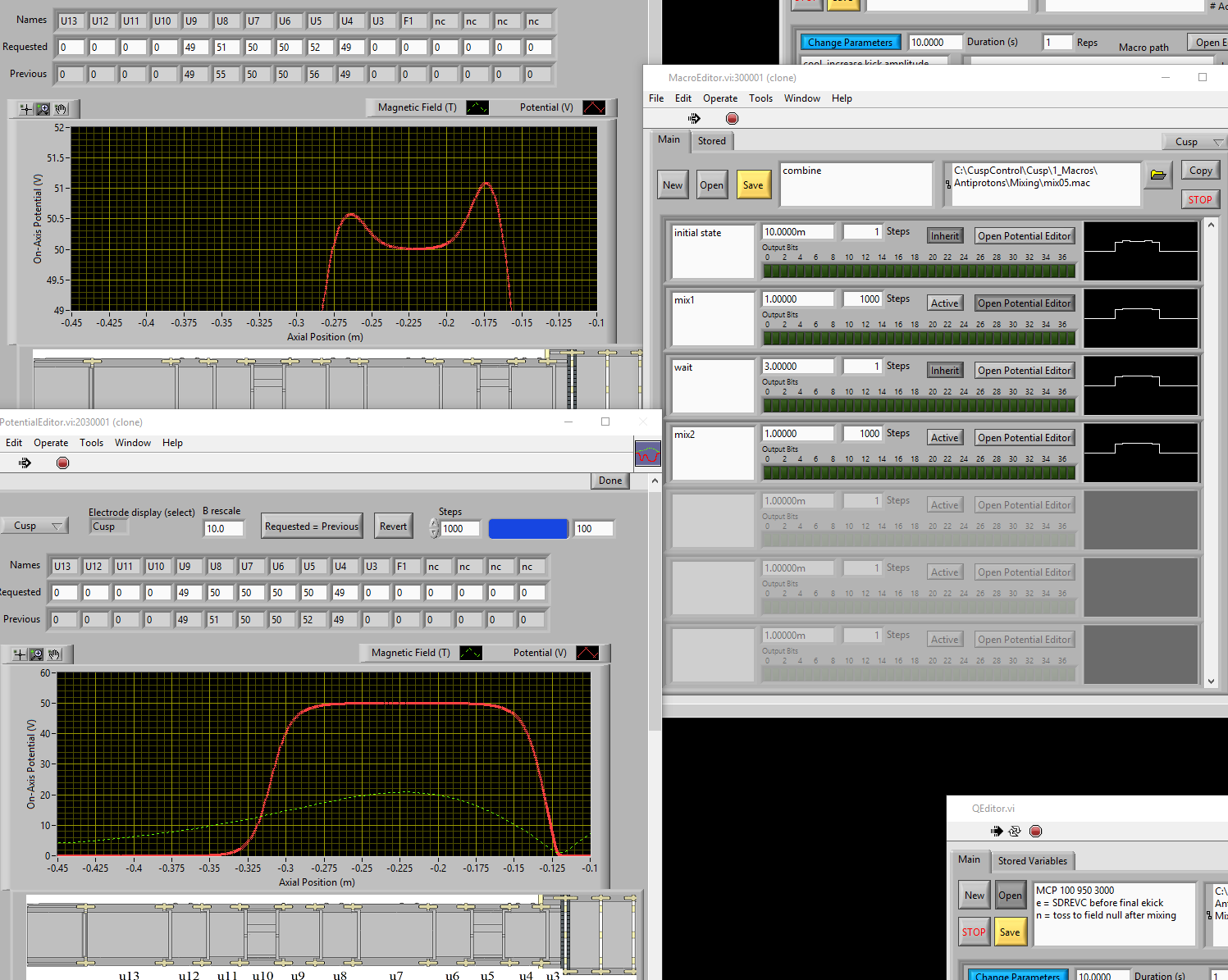Image resolution: width=1228 pixels, height=980 pixels.
Task: Click the Steps increment stepper in PotentialEditor
Action: coord(434,524)
